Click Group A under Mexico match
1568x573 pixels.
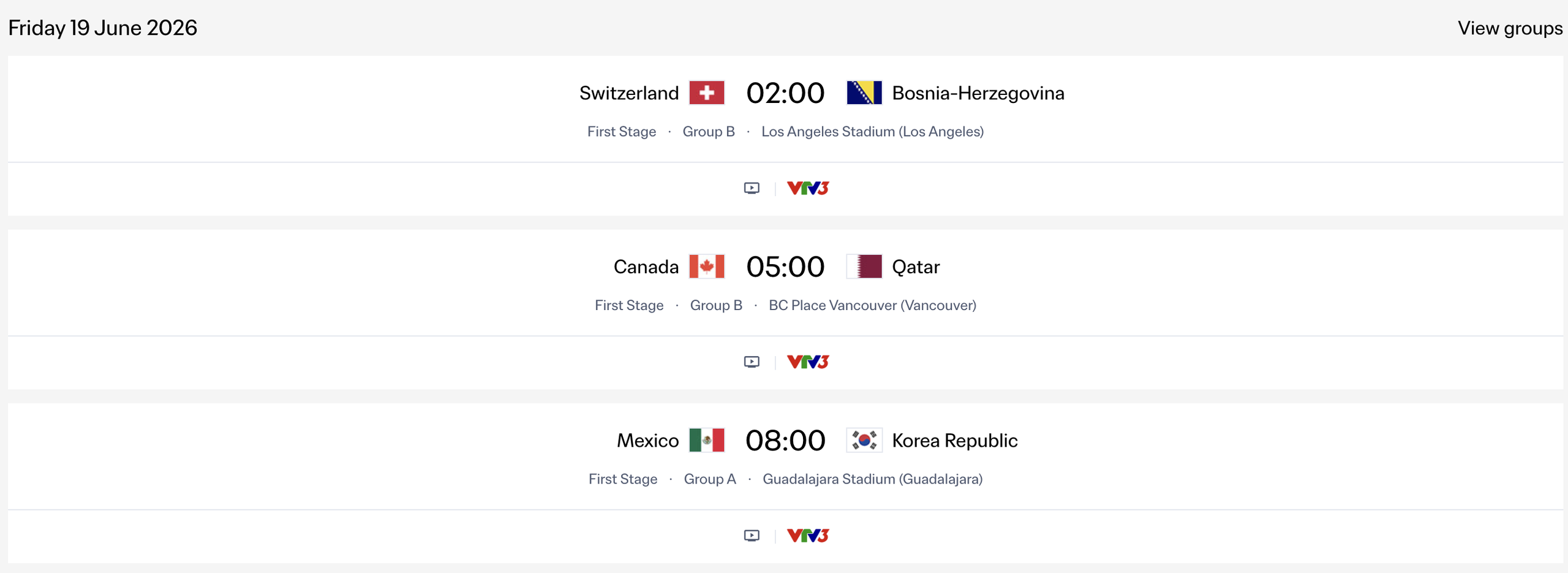[709, 479]
